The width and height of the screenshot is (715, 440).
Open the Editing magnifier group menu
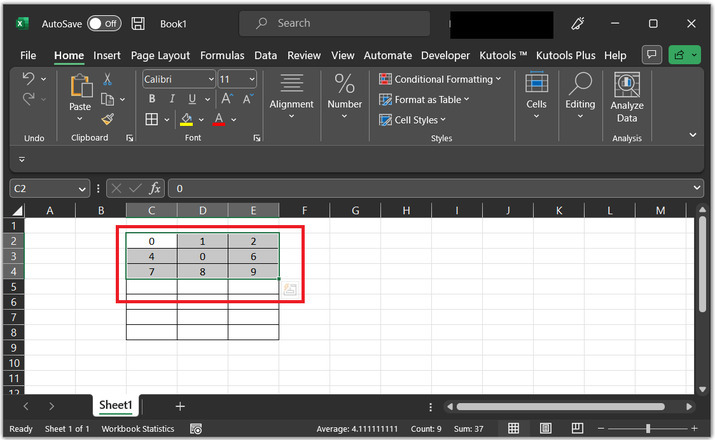[x=580, y=96]
